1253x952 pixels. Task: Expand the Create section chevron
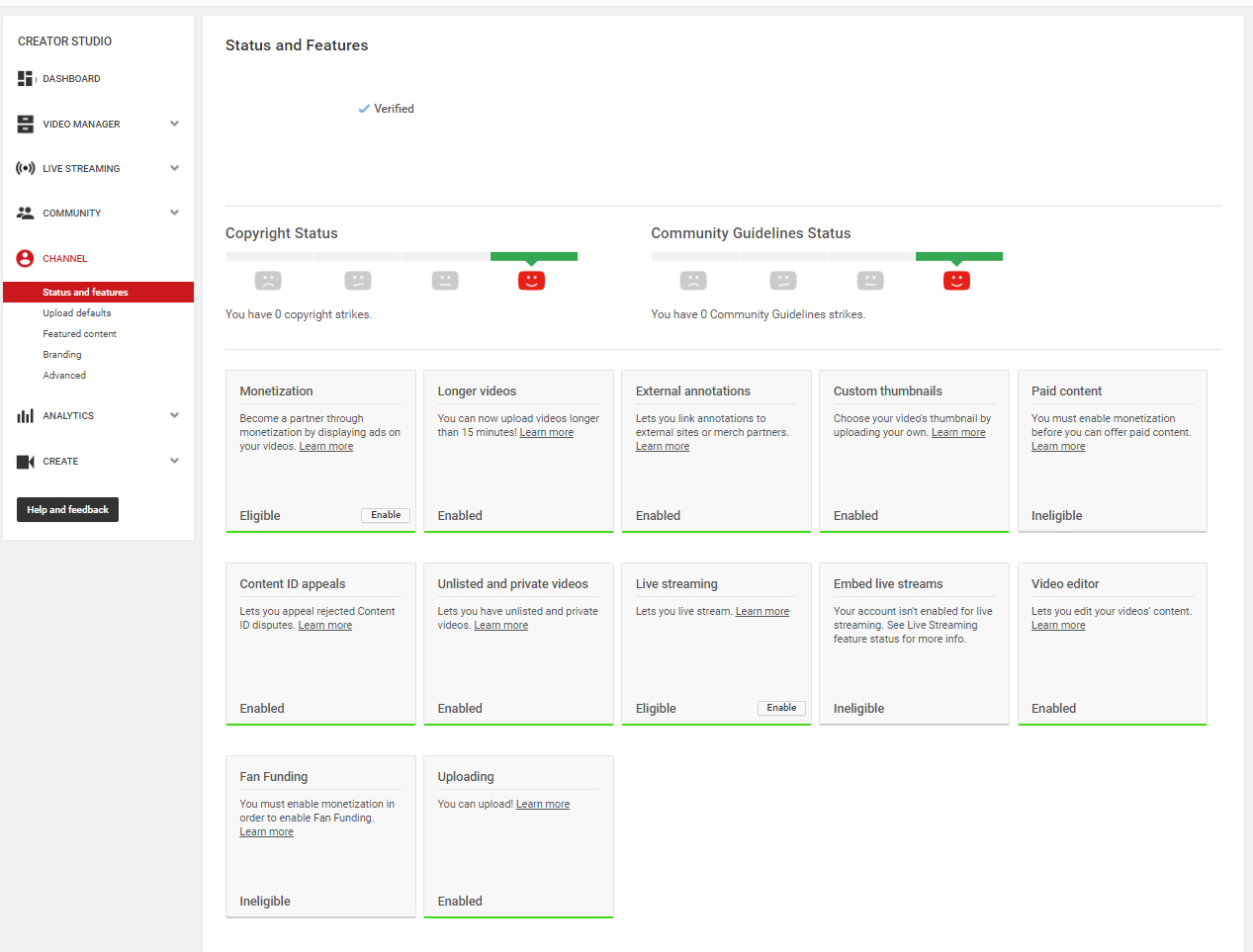[x=175, y=461]
